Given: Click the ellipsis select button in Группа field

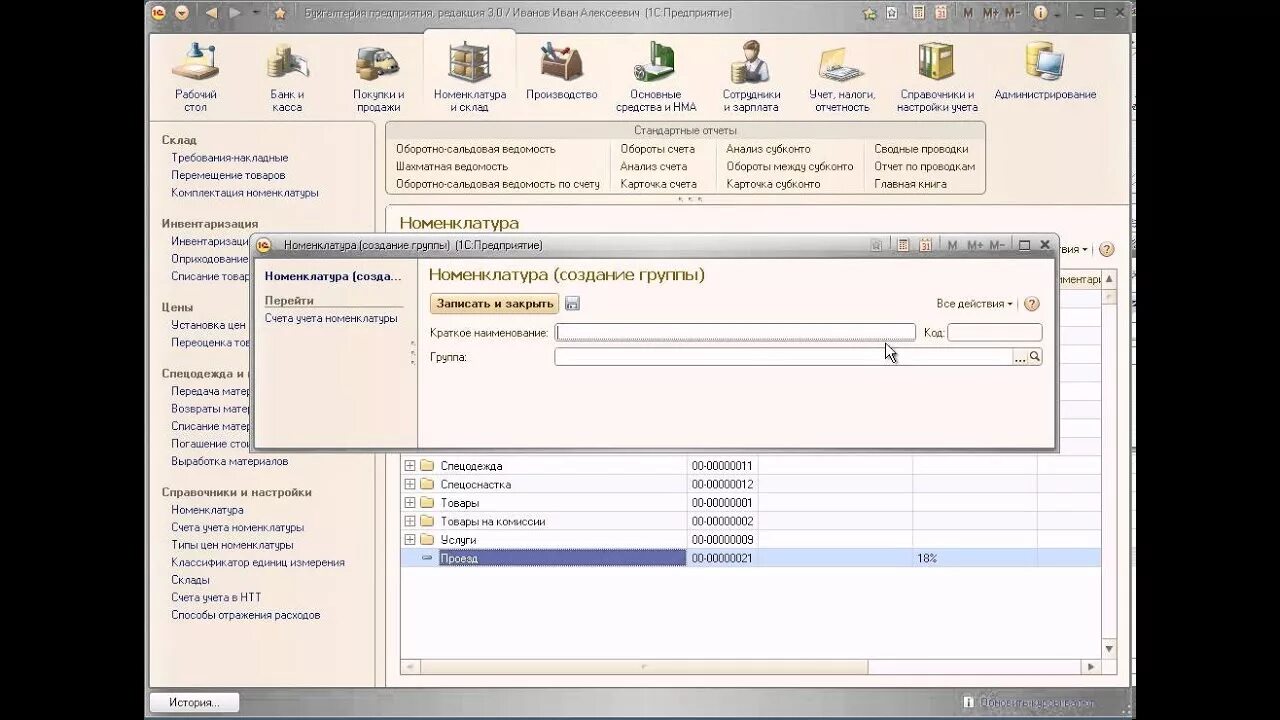Looking at the screenshot, I should pos(1020,357).
